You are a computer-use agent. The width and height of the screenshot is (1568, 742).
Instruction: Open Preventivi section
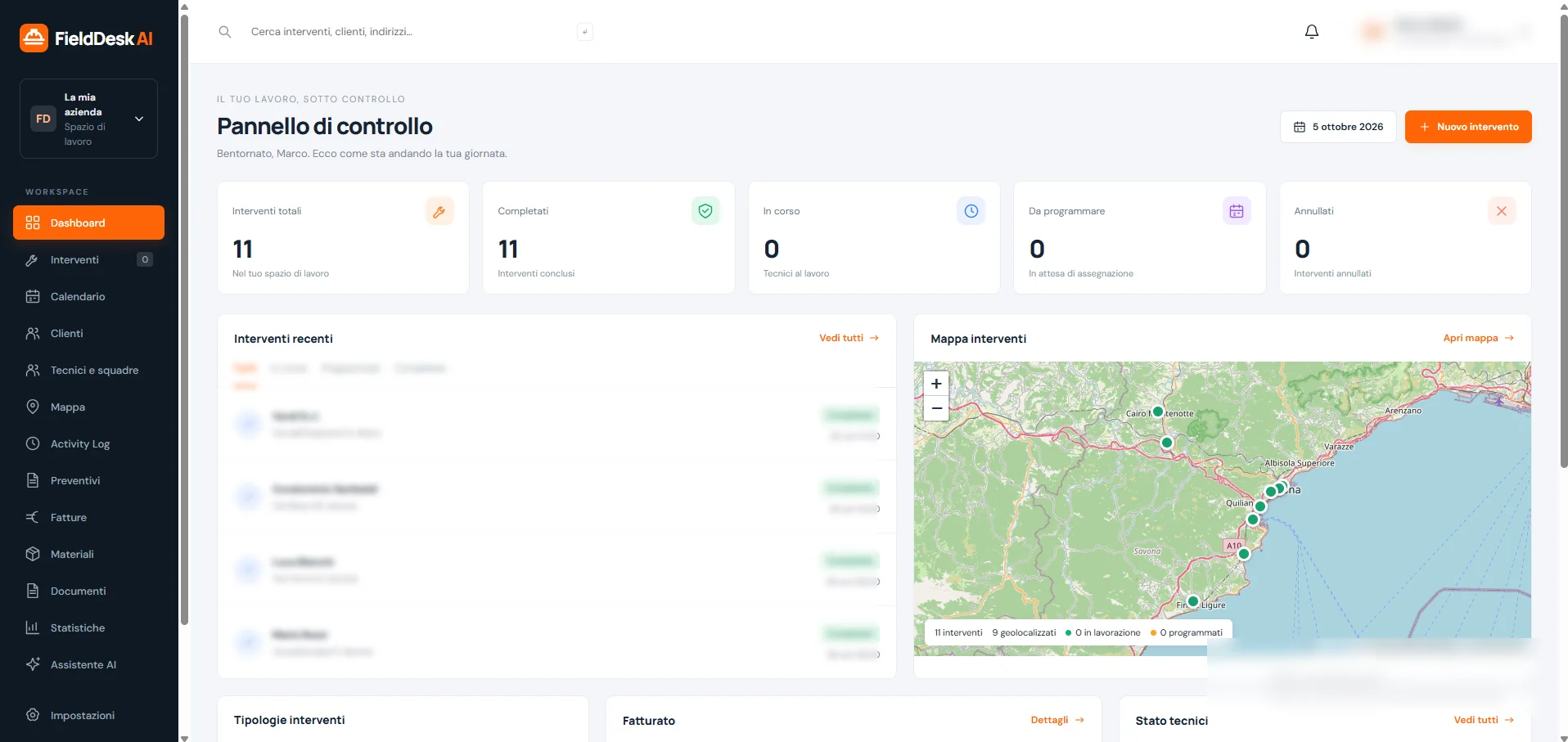88,480
